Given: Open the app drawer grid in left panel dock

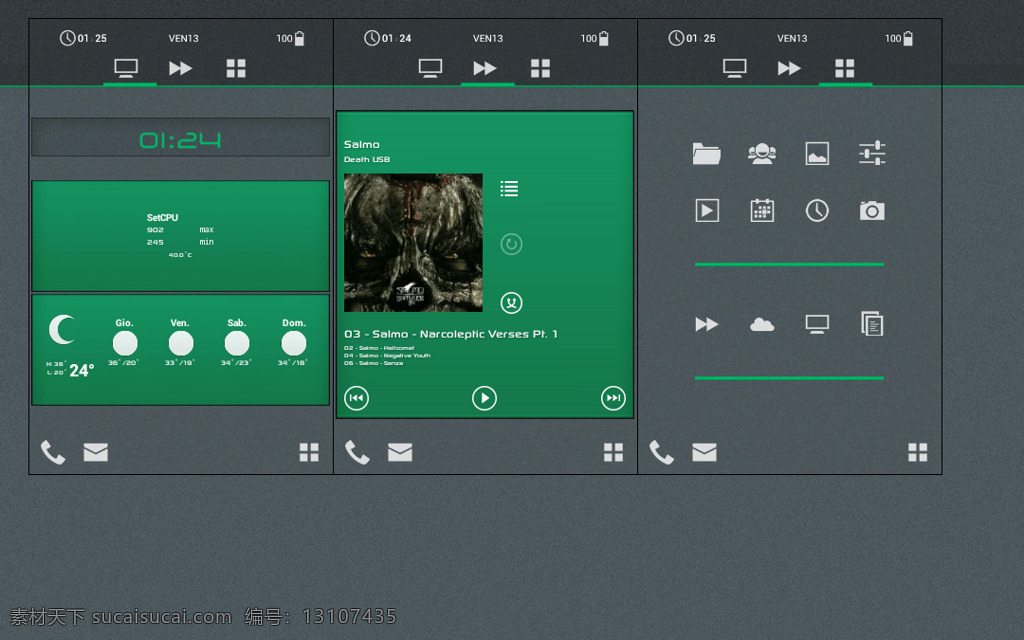Looking at the screenshot, I should [x=309, y=452].
